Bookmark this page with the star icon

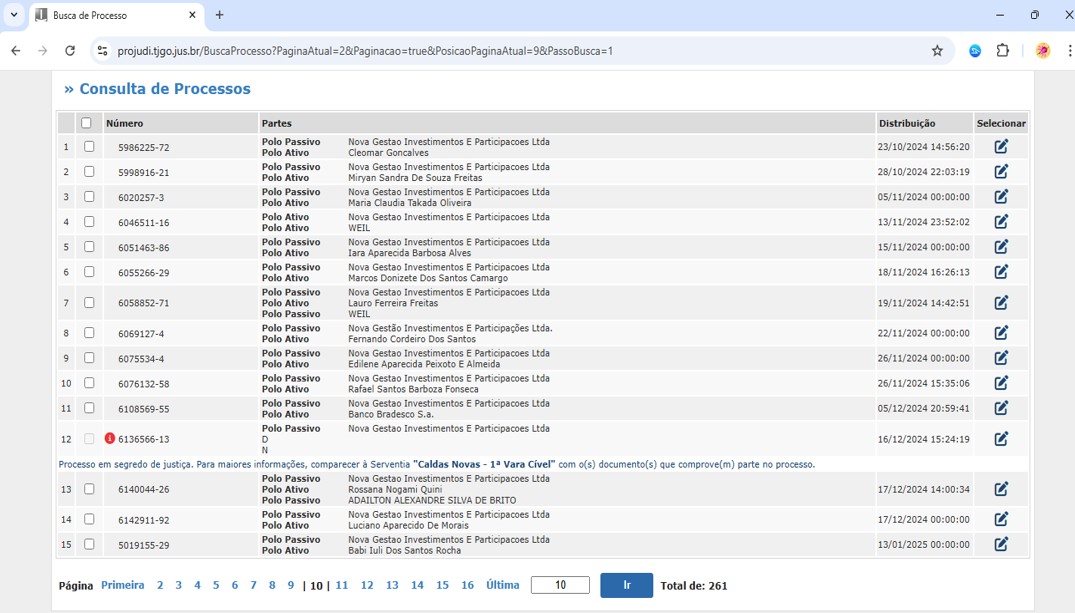pos(937,51)
